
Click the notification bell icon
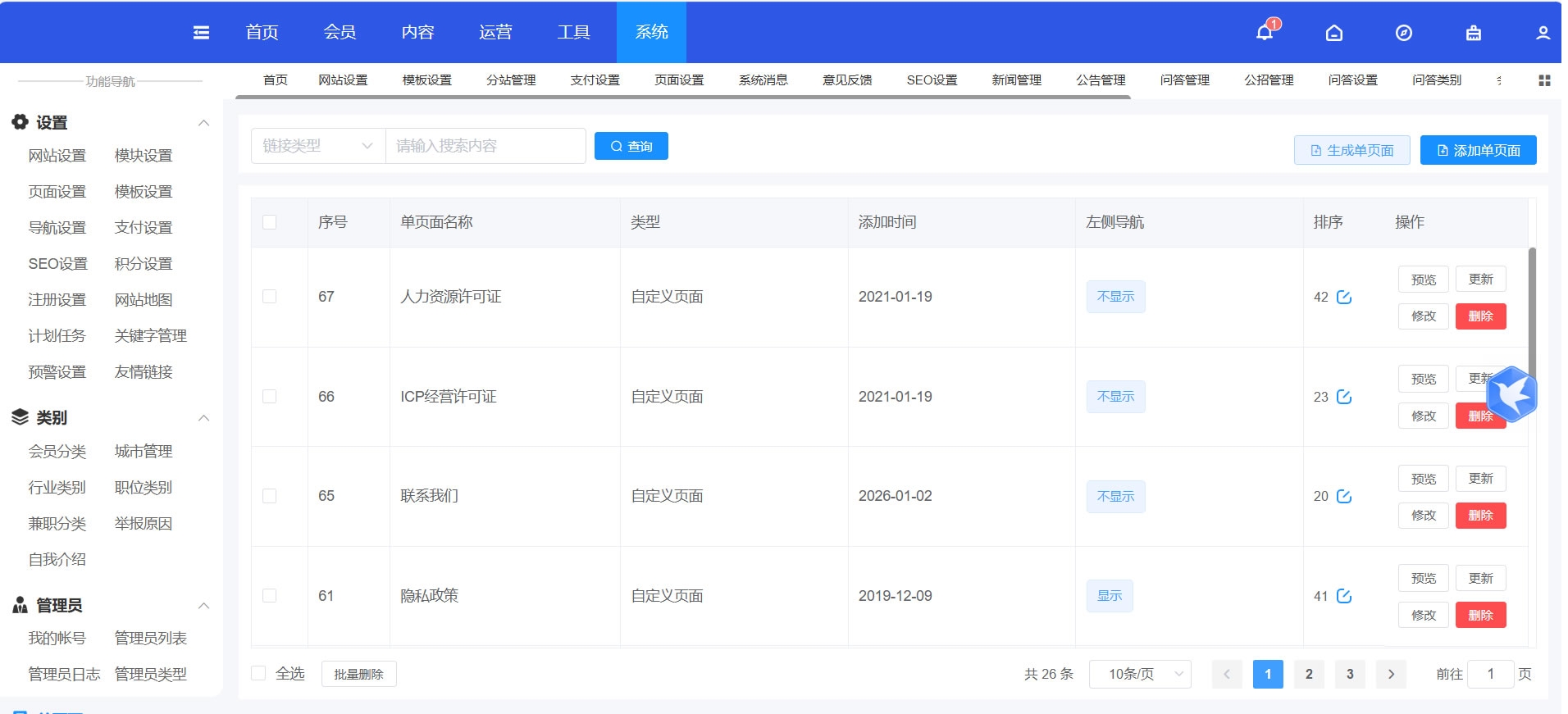point(1264,33)
